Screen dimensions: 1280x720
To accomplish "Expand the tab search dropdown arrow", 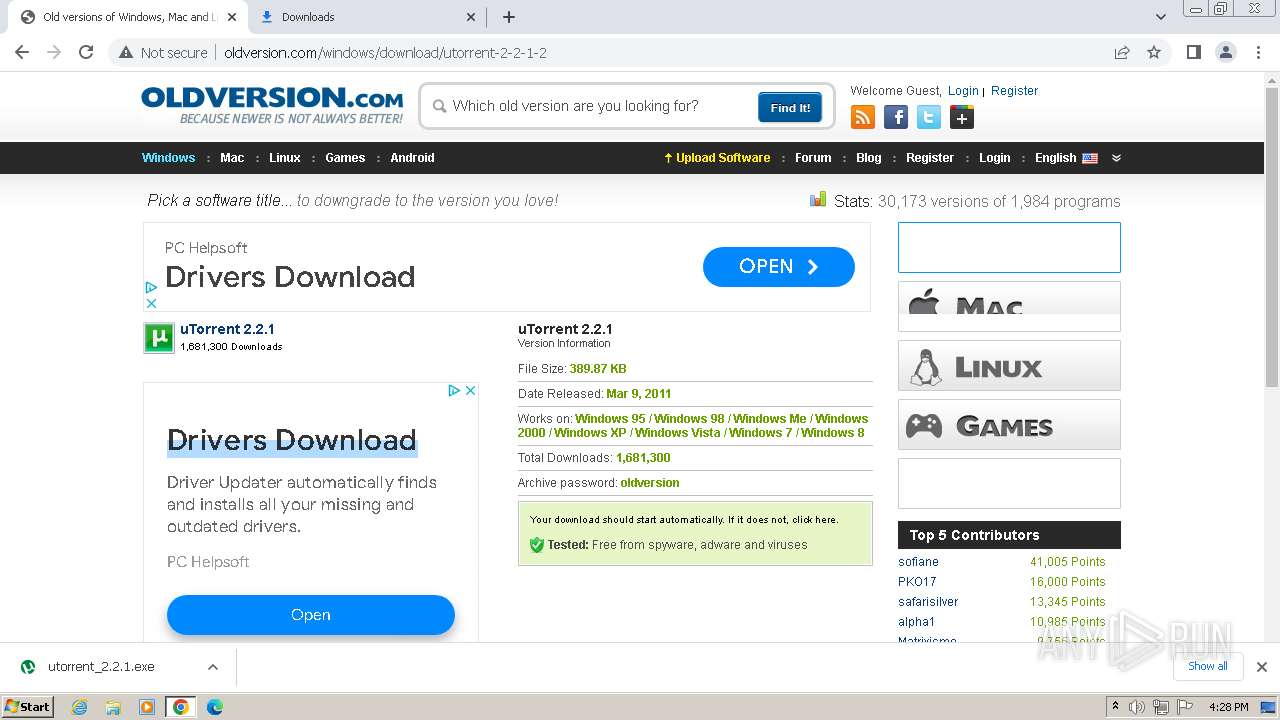I will click(x=1161, y=17).
